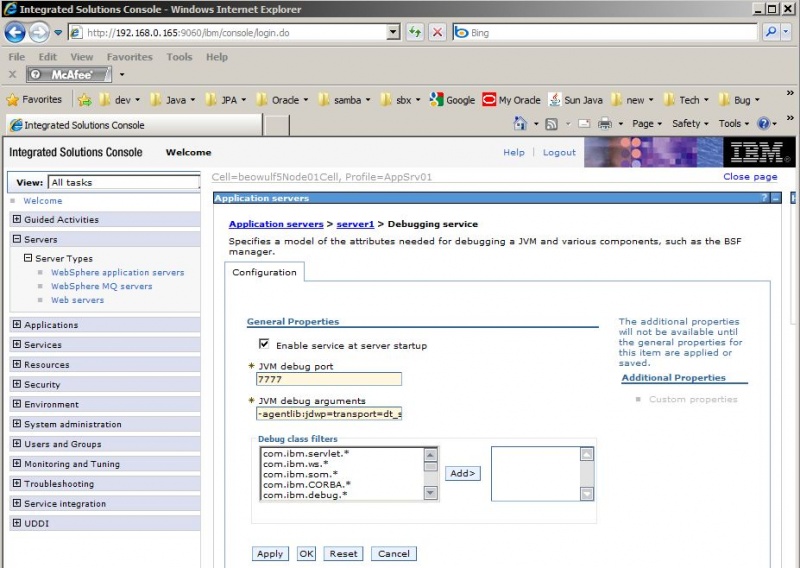Open the Safety menu dropdown
800x568 pixels.
(690, 124)
